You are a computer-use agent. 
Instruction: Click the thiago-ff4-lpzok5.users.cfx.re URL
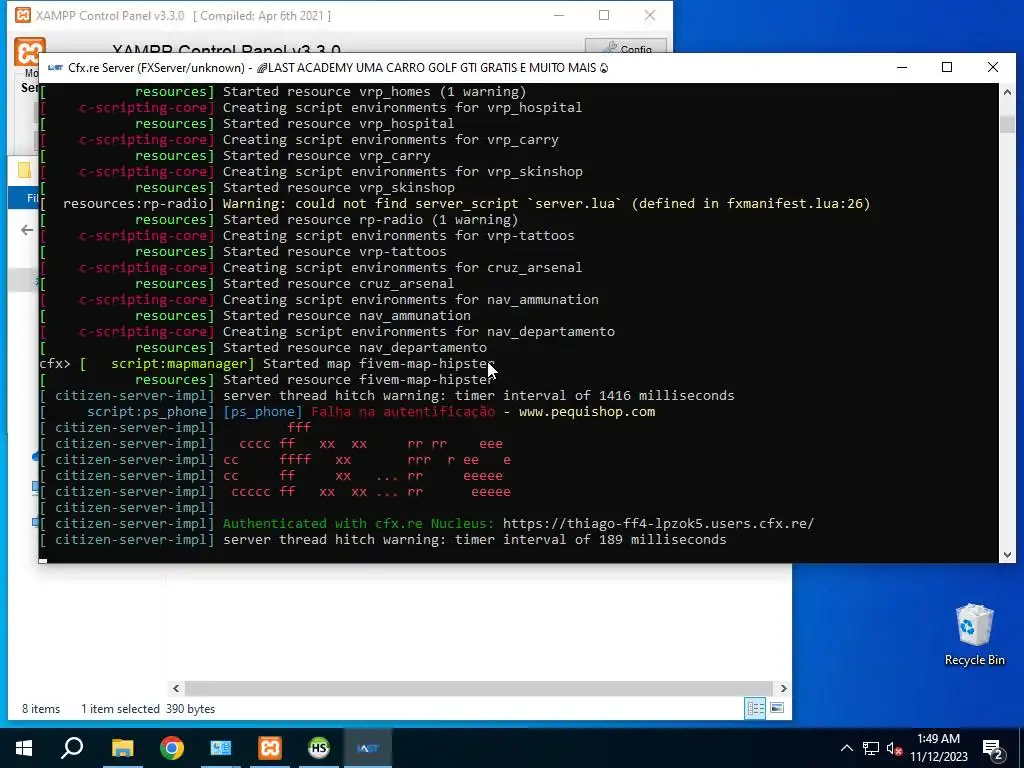[658, 524]
